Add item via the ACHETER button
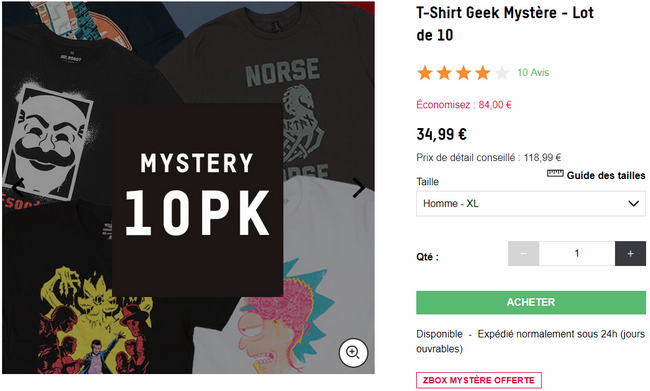The height and width of the screenshot is (391, 650). [531, 302]
